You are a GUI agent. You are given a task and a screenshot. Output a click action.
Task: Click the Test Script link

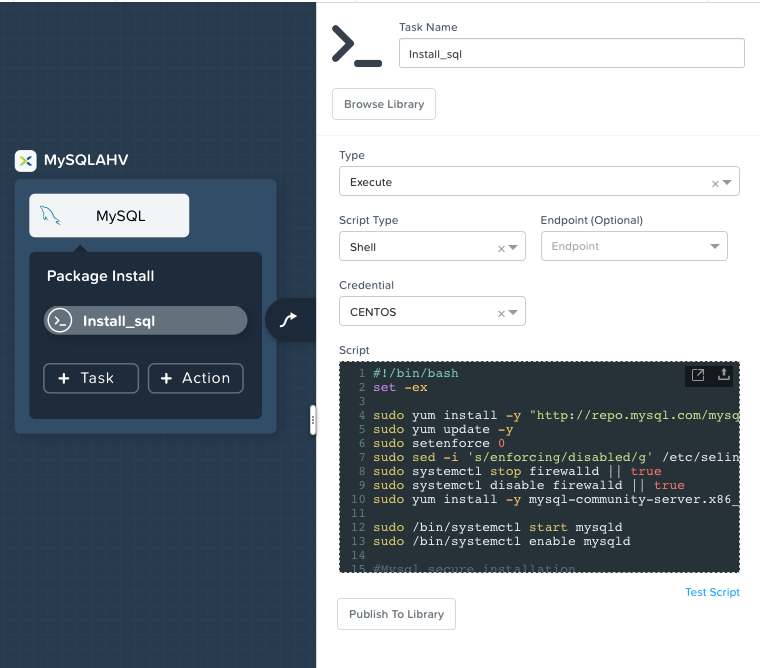pyautogui.click(x=712, y=592)
